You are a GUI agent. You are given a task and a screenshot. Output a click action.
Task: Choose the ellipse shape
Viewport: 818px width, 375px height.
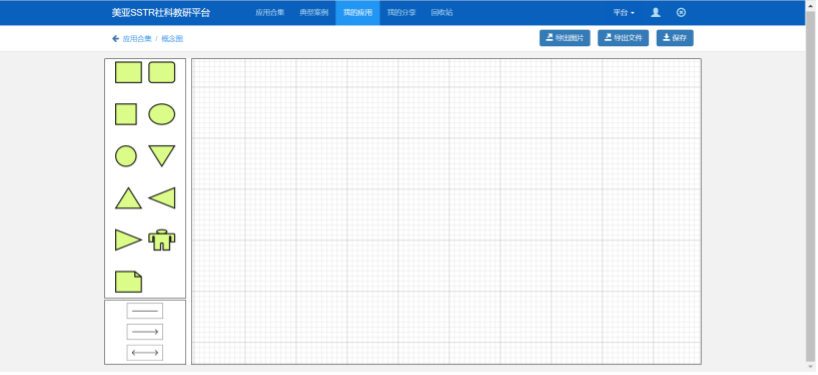pos(162,114)
